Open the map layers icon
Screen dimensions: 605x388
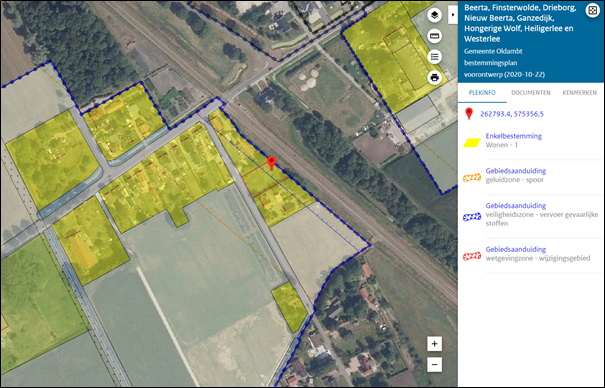coord(434,15)
